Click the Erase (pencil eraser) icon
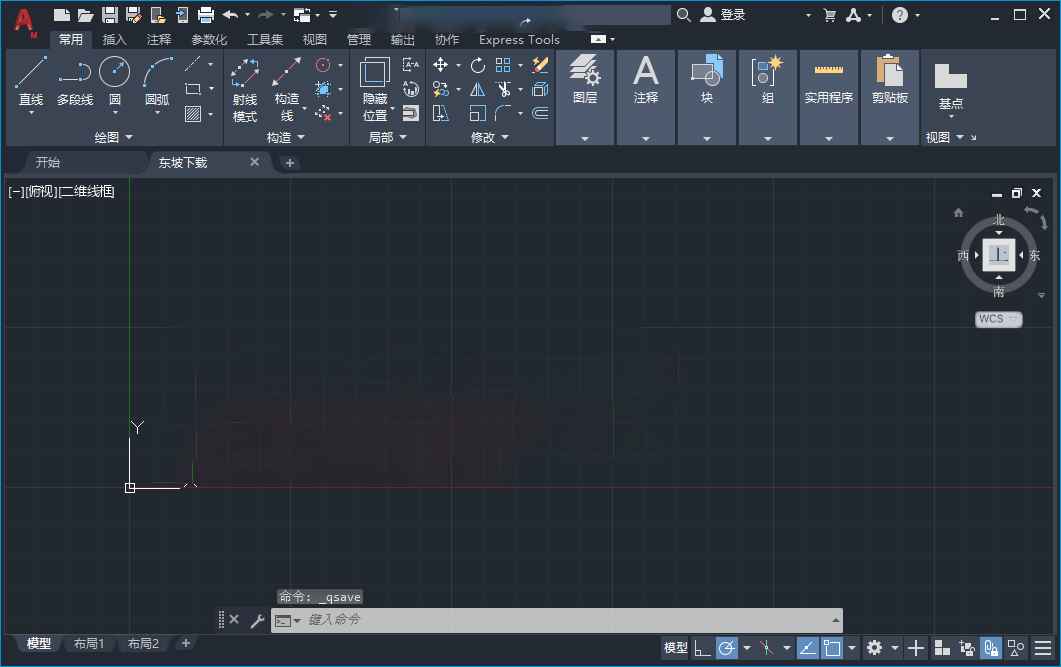1061x667 pixels. [540, 65]
